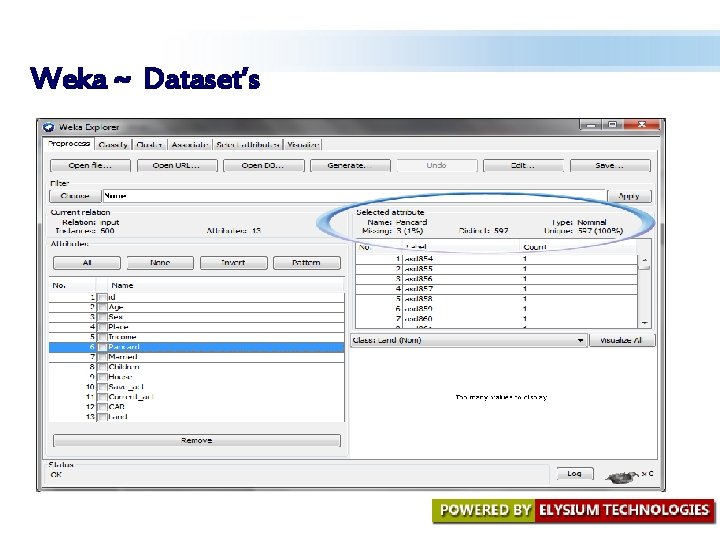Image resolution: width=720 pixels, height=540 pixels.
Task: Tick the checkbox for Age attribute
Action: [x=102, y=307]
